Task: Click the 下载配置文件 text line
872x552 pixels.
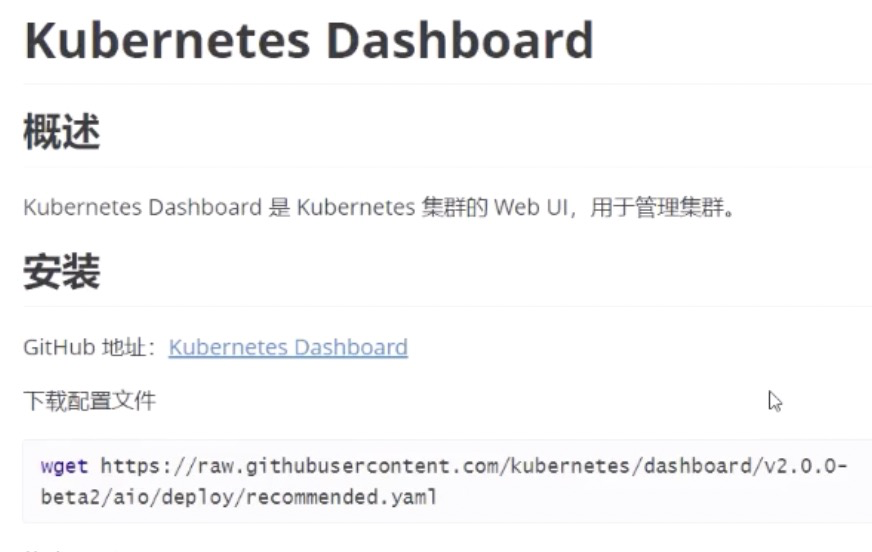Action: 90,401
